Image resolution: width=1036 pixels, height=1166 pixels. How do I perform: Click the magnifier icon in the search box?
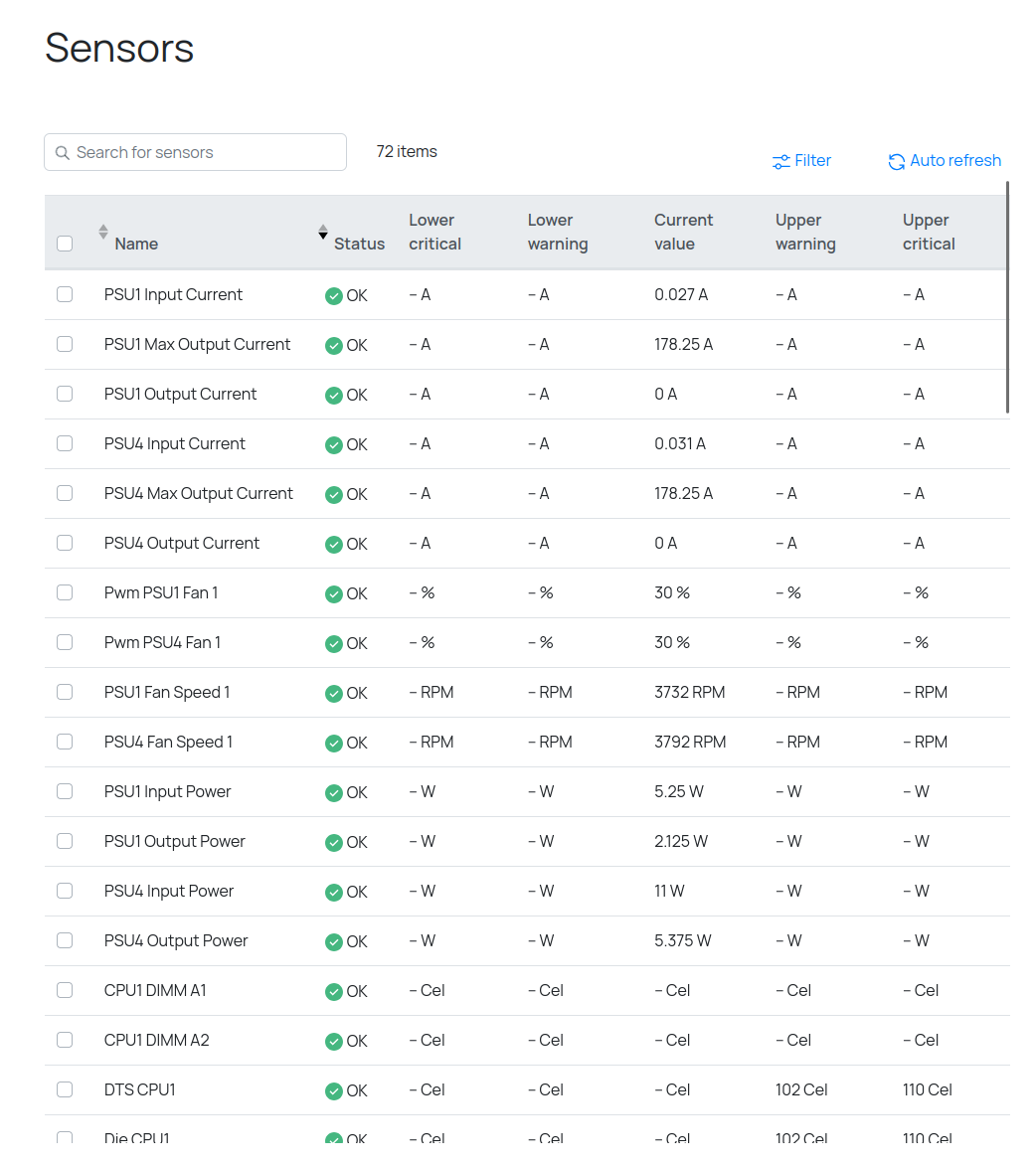tap(62, 153)
